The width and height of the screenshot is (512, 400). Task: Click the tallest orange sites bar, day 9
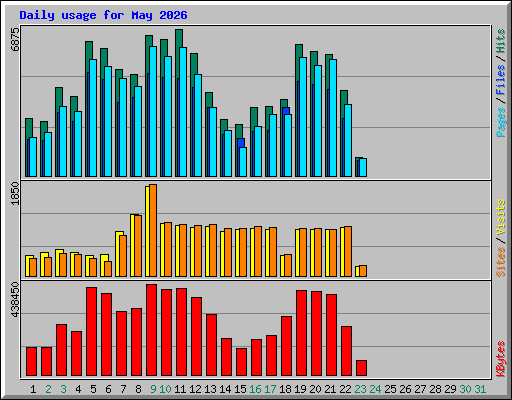pos(153,230)
